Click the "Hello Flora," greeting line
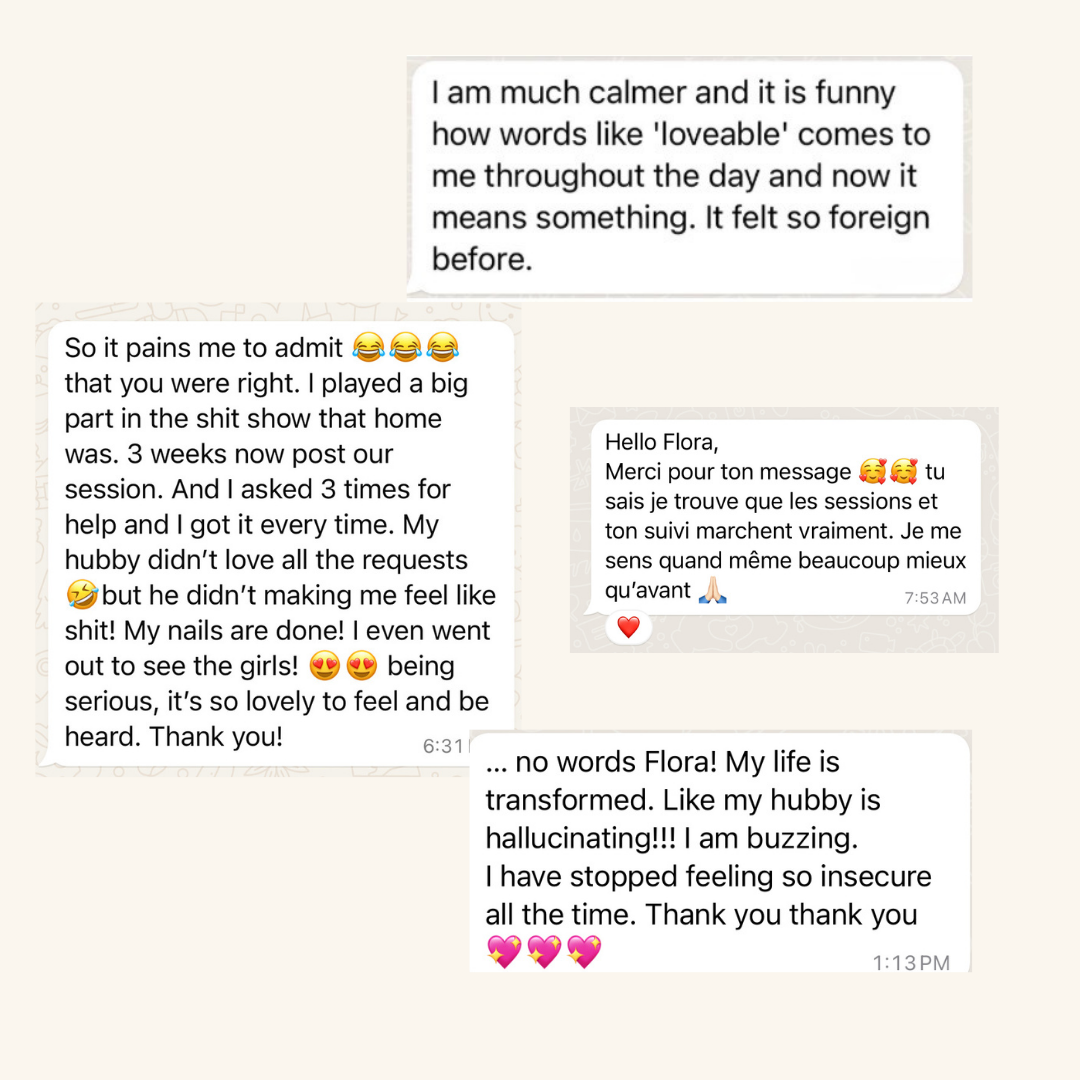This screenshot has height=1080, width=1080. click(x=662, y=442)
